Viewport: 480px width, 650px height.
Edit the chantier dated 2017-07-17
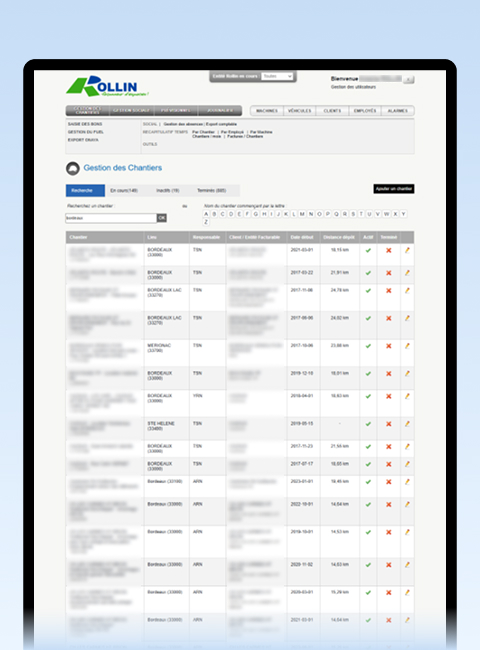coord(407,464)
